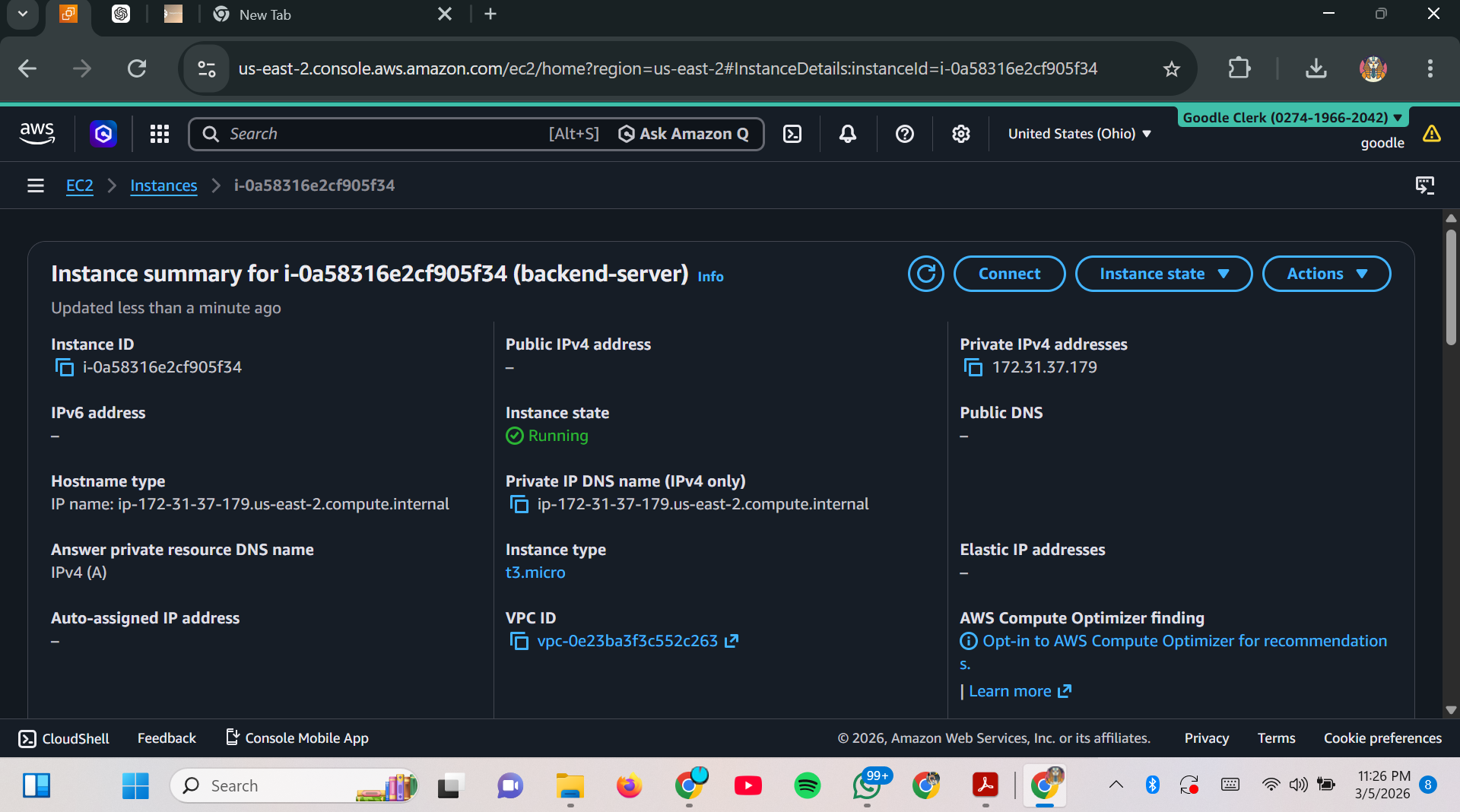This screenshot has height=812, width=1460.
Task: Reload the browser page
Action: click(x=137, y=69)
